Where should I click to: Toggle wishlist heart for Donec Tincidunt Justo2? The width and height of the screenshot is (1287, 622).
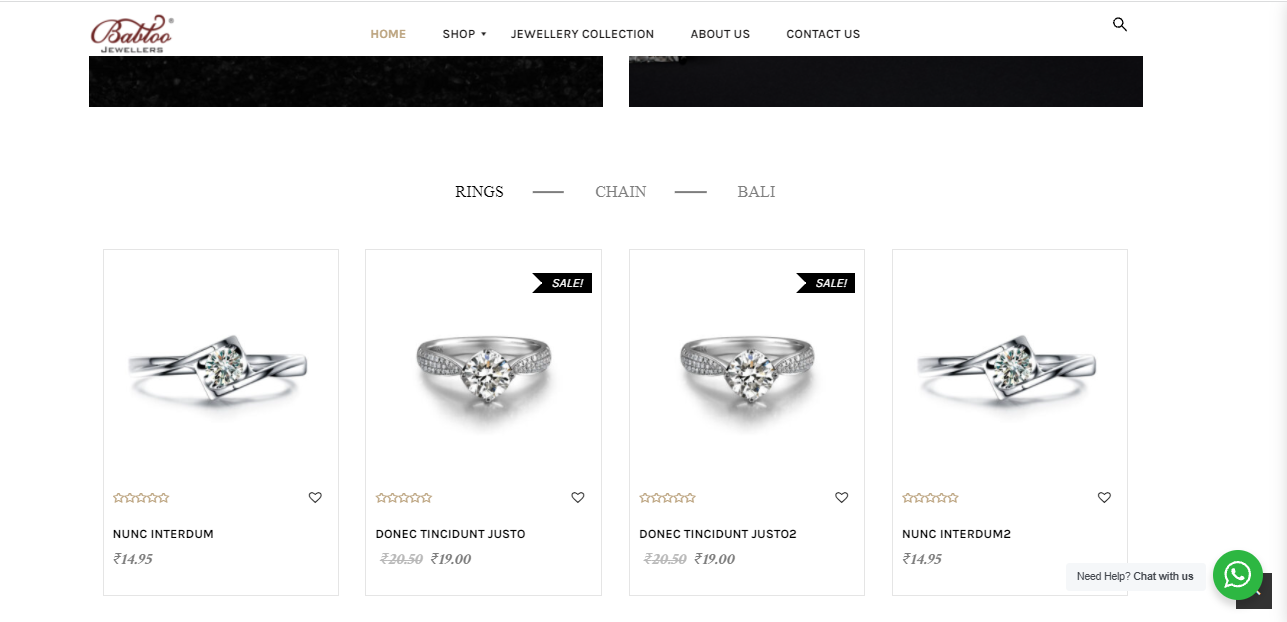pos(842,497)
